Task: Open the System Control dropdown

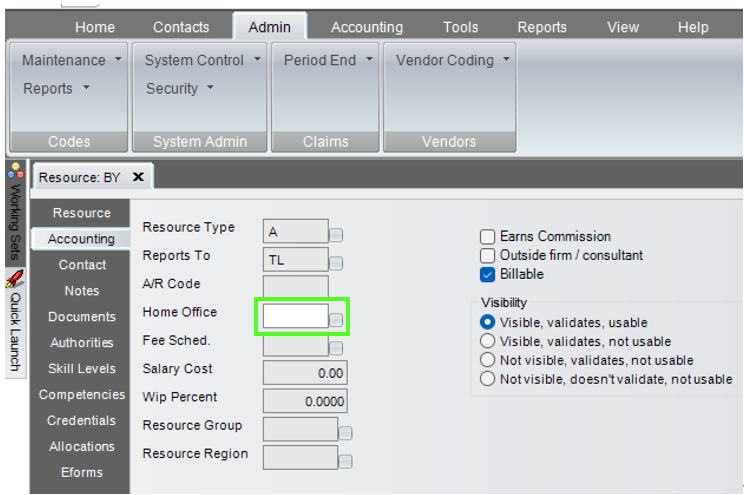Action: pos(202,61)
